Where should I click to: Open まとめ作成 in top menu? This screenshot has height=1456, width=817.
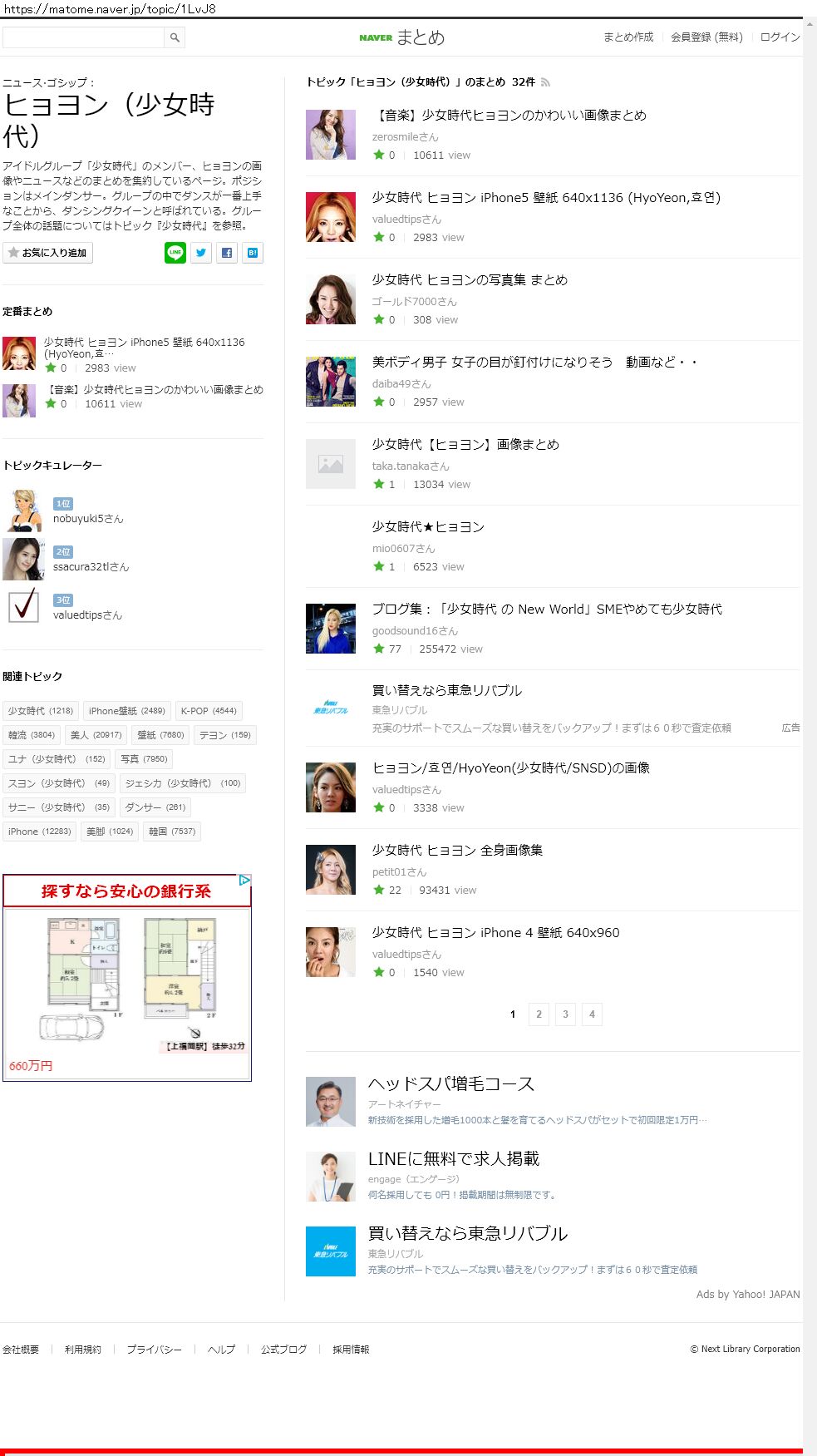(x=628, y=37)
